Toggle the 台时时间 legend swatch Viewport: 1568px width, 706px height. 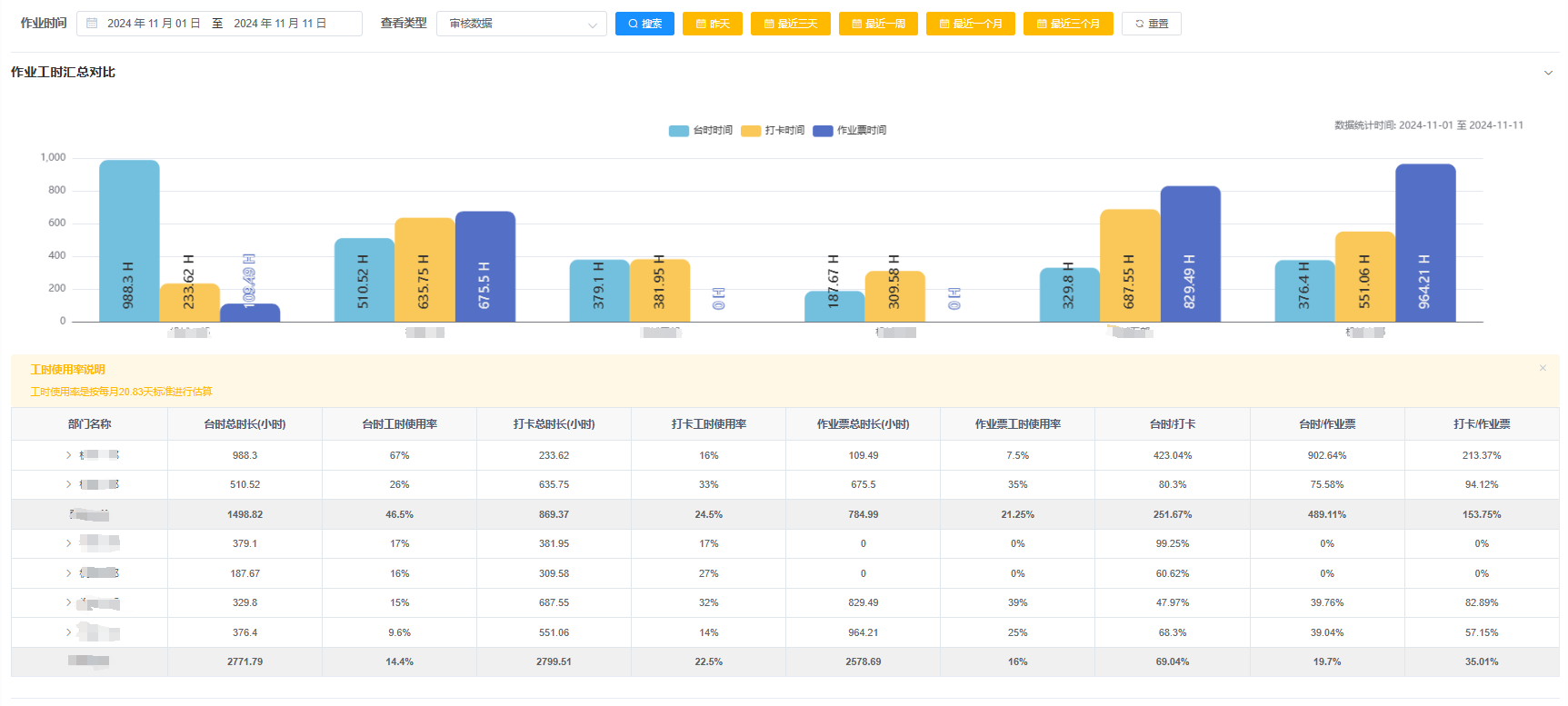click(x=679, y=131)
